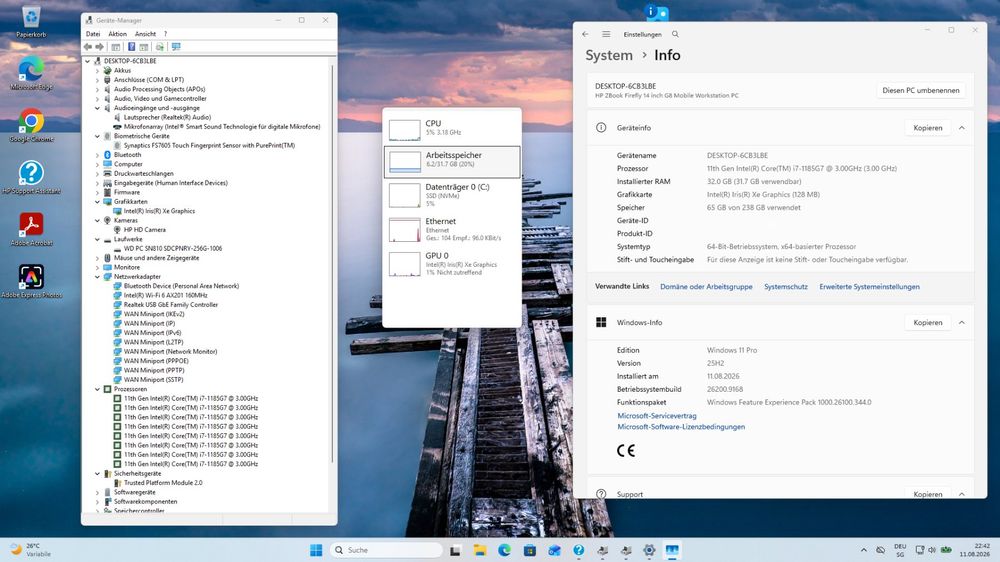Collapse the Geräteinfo section chevron
This screenshot has height=562, width=1000.
tap(962, 128)
